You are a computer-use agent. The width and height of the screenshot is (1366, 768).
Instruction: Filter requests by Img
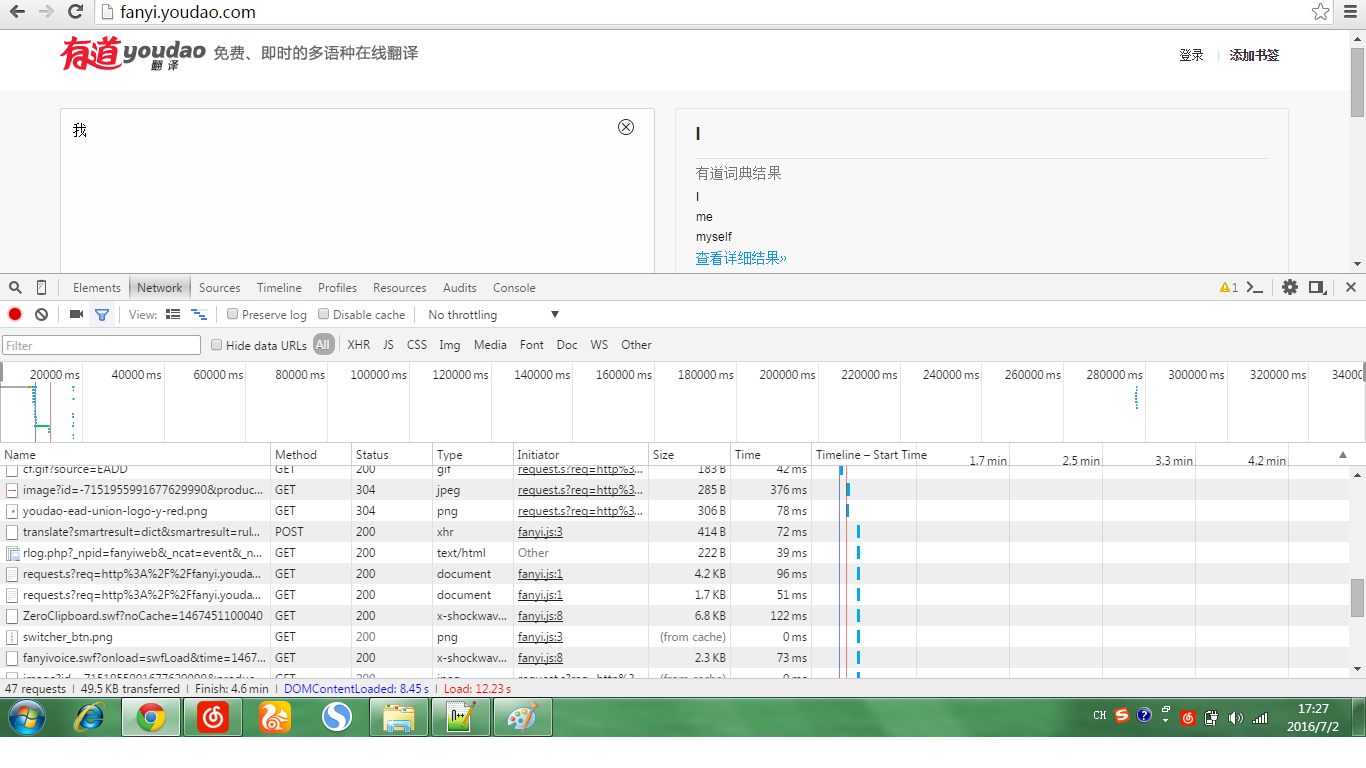coord(450,345)
